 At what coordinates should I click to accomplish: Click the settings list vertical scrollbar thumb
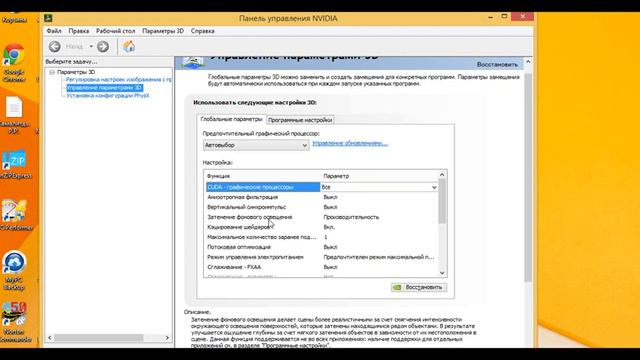click(x=442, y=201)
